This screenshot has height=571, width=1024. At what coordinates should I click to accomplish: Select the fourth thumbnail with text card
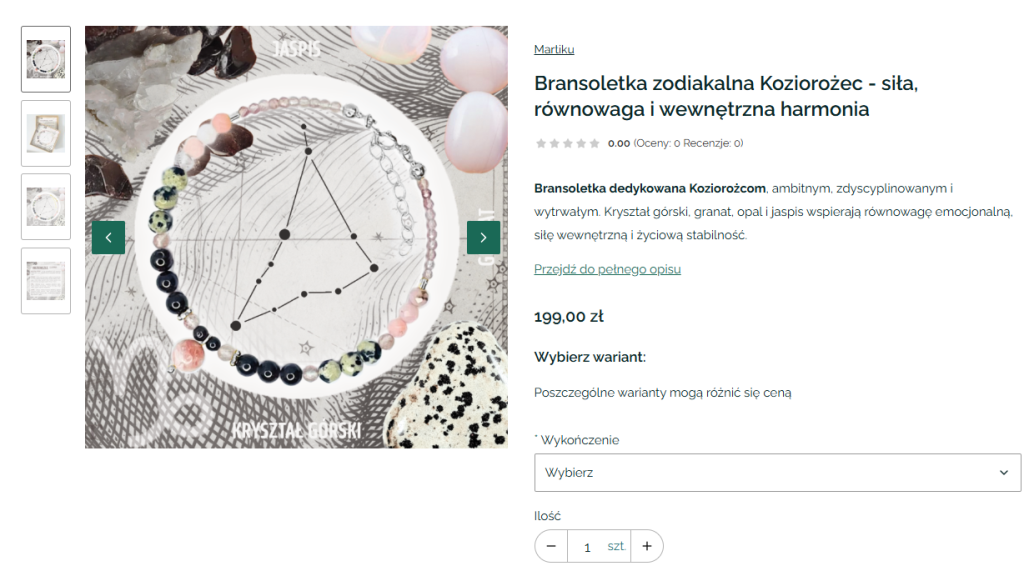click(x=46, y=280)
